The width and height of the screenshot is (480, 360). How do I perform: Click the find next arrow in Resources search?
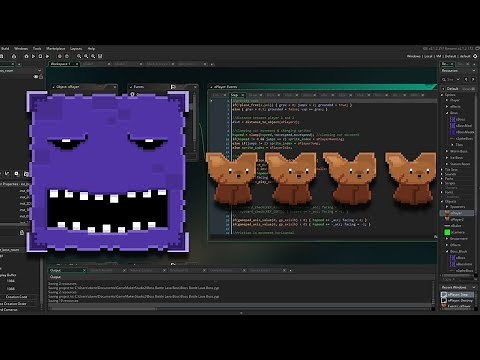coord(472,79)
